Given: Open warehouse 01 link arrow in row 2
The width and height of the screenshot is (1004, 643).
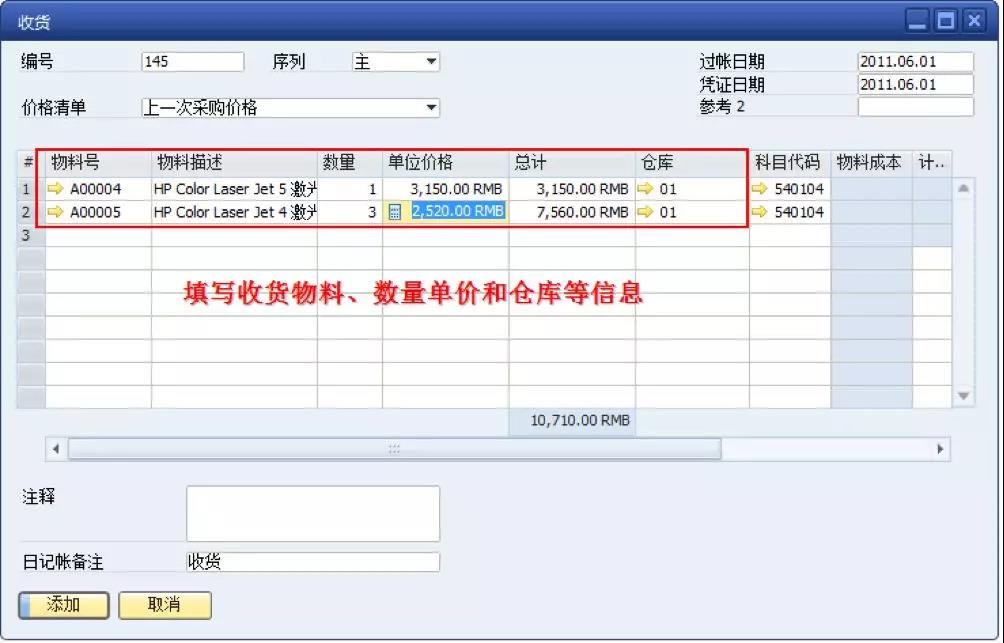Looking at the screenshot, I should (645, 212).
